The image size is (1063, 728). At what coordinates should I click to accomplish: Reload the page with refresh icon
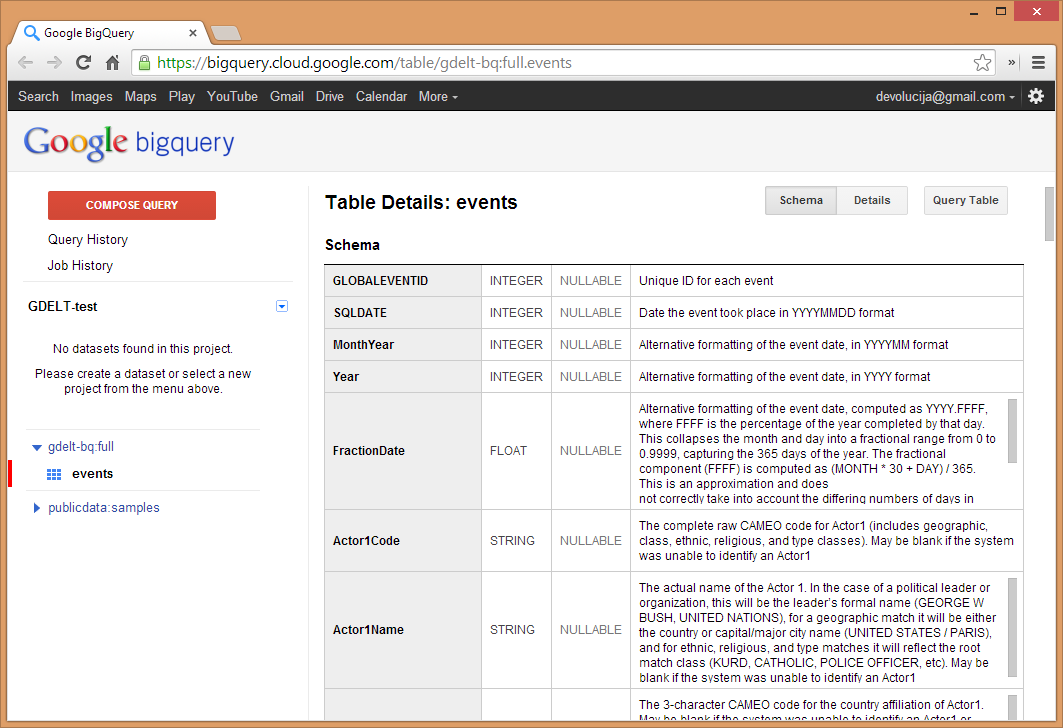[84, 62]
